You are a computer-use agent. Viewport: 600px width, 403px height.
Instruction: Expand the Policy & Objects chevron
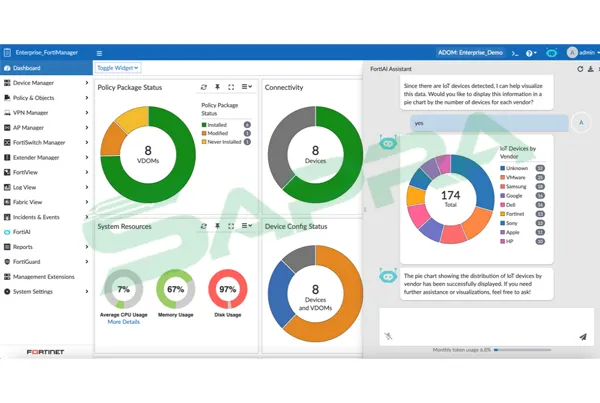[x=87, y=98]
